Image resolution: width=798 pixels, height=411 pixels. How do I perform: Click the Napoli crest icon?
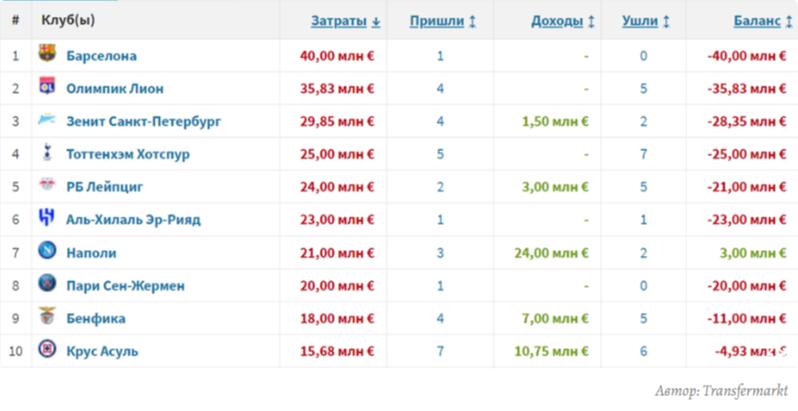(x=47, y=251)
